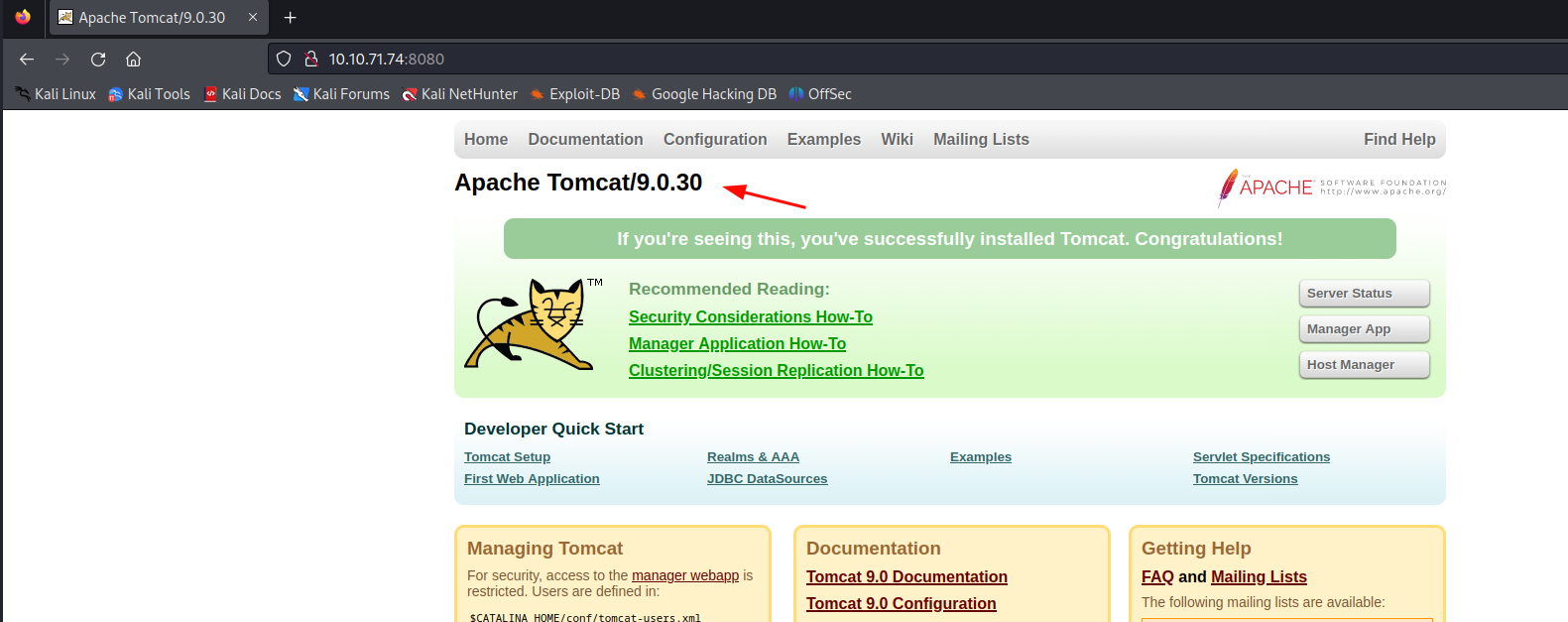Open the Kali Linux bookmark
The height and width of the screenshot is (622, 1568).
(56, 94)
